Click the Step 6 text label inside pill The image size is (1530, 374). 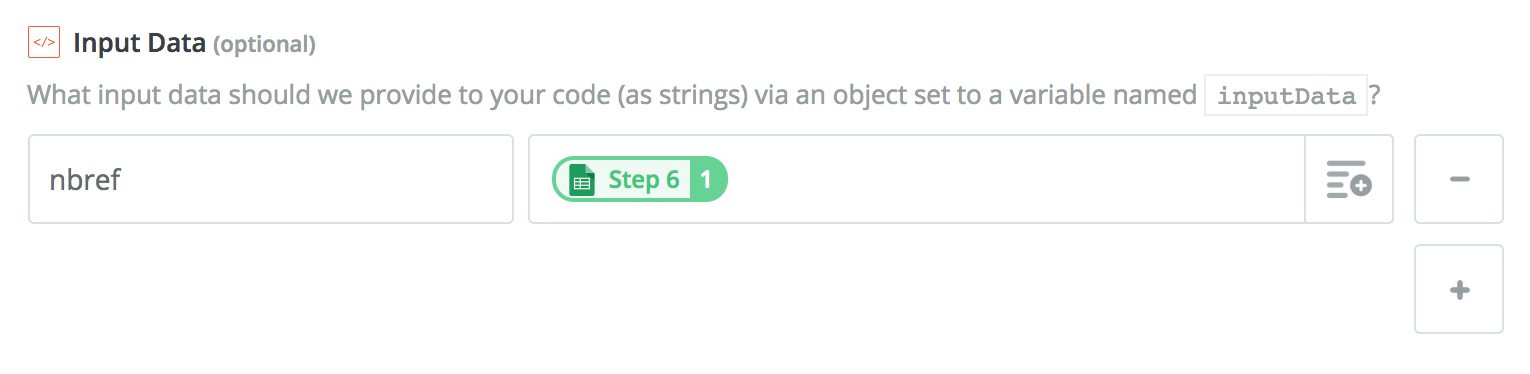[x=643, y=180]
